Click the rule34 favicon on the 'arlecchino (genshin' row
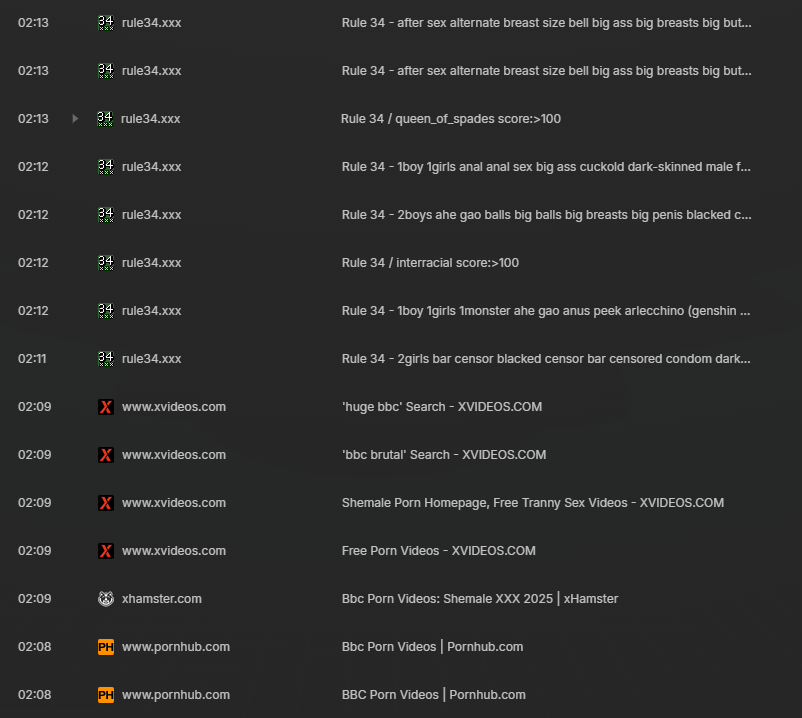The width and height of the screenshot is (802, 718). click(106, 311)
